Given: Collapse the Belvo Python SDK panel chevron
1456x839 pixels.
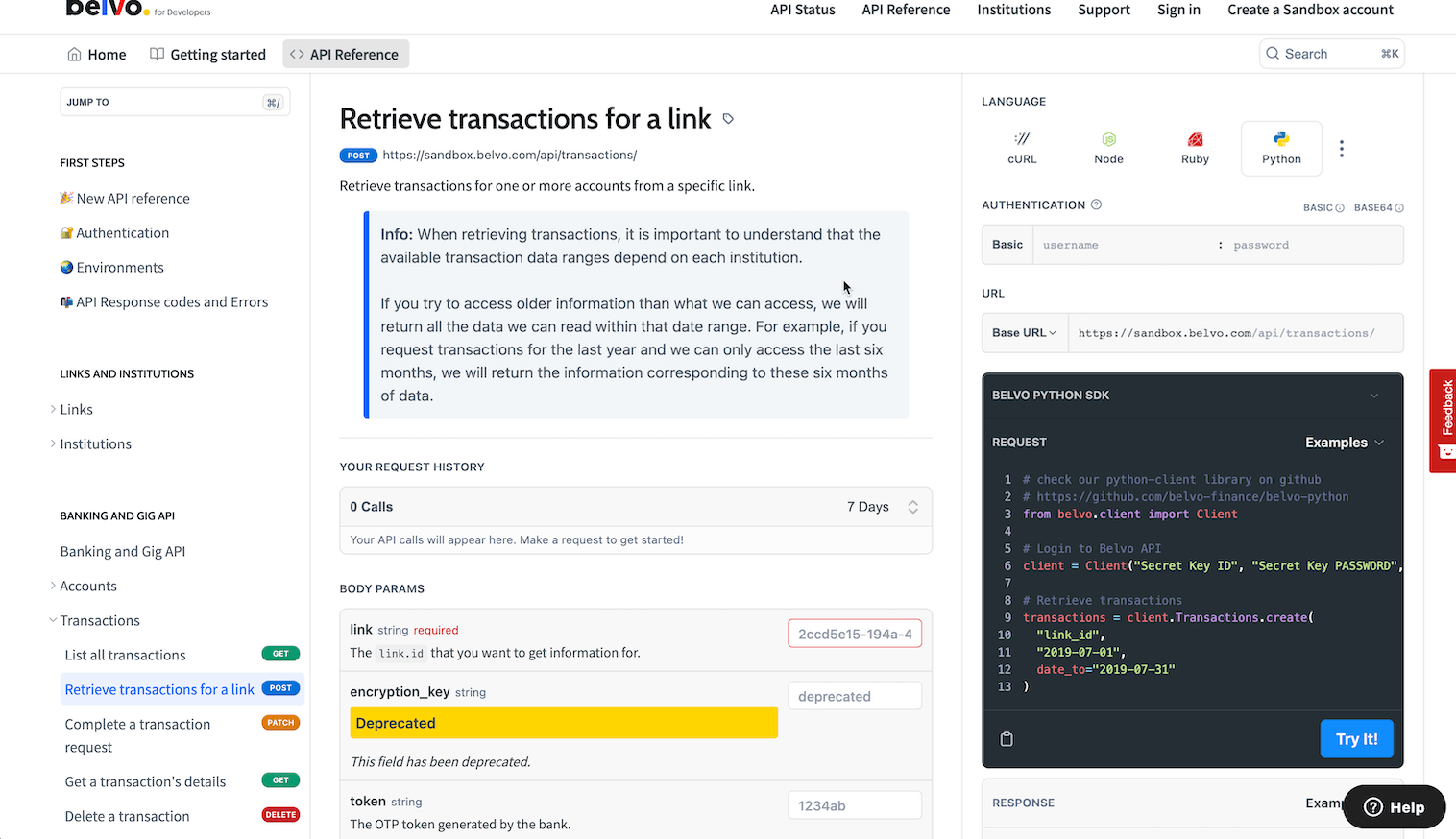Looking at the screenshot, I should click(1374, 396).
